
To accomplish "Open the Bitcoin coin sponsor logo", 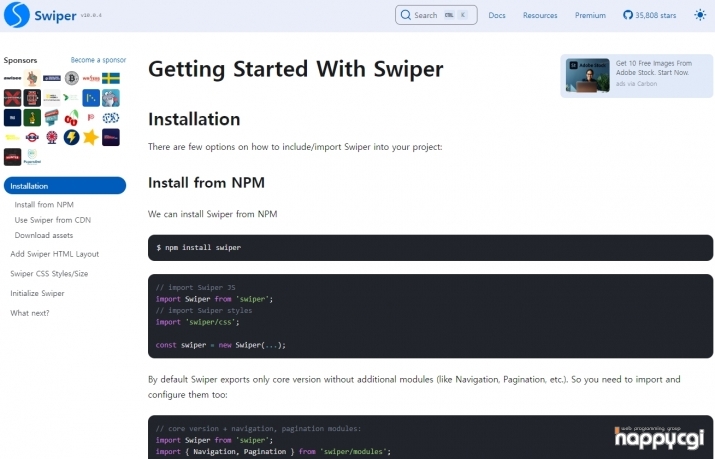I will (72, 78).
